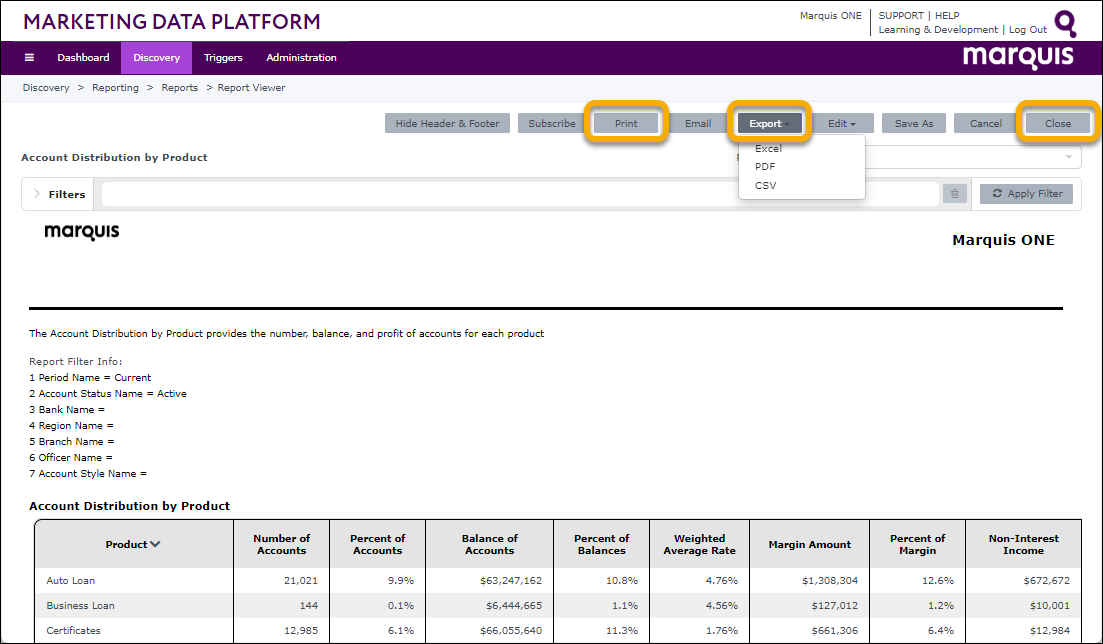
Task: Click the Save As button
Action: point(914,123)
